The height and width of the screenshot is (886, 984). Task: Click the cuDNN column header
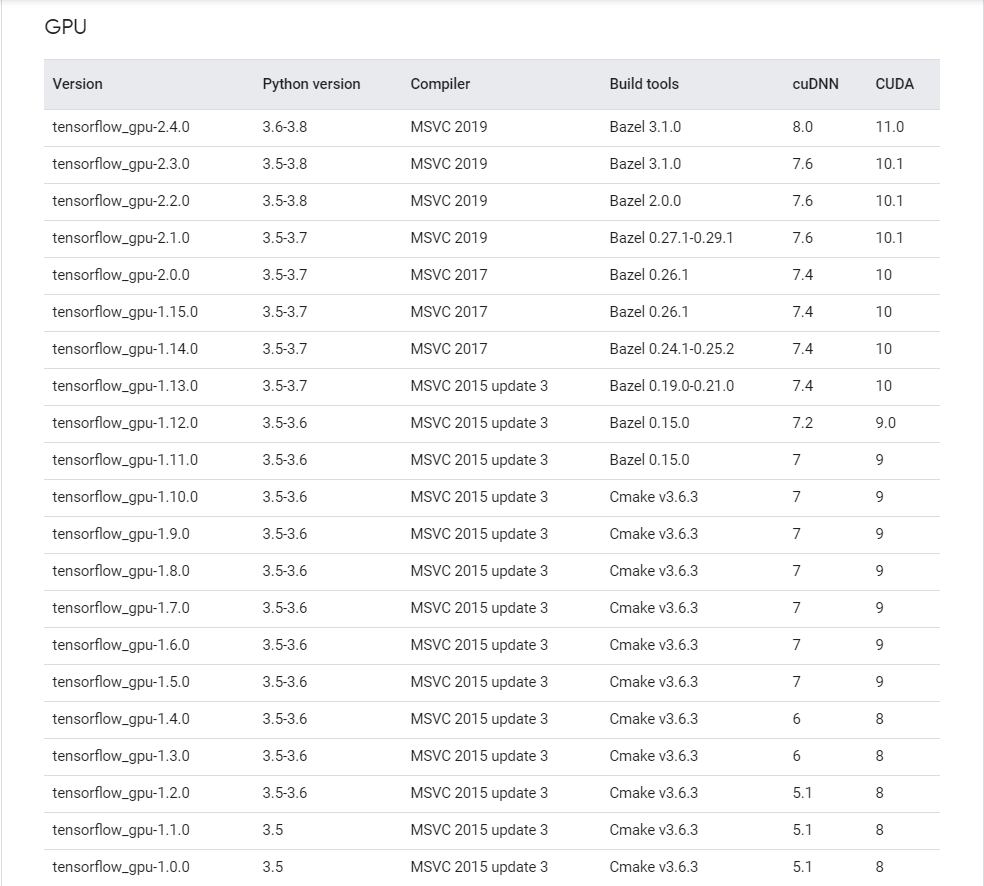[815, 84]
